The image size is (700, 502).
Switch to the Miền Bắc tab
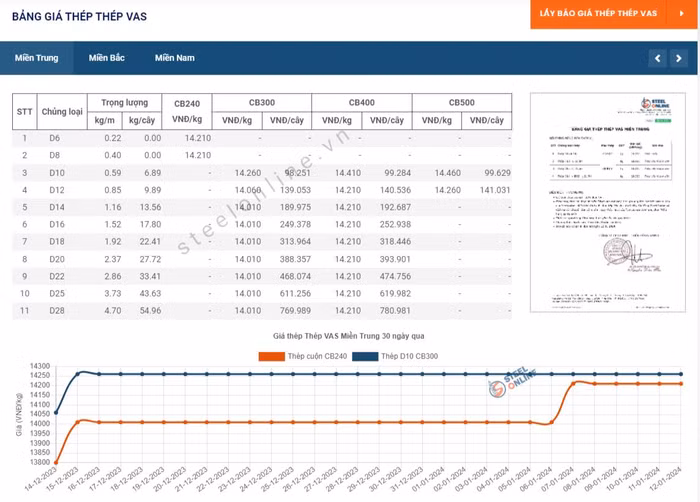point(106,58)
